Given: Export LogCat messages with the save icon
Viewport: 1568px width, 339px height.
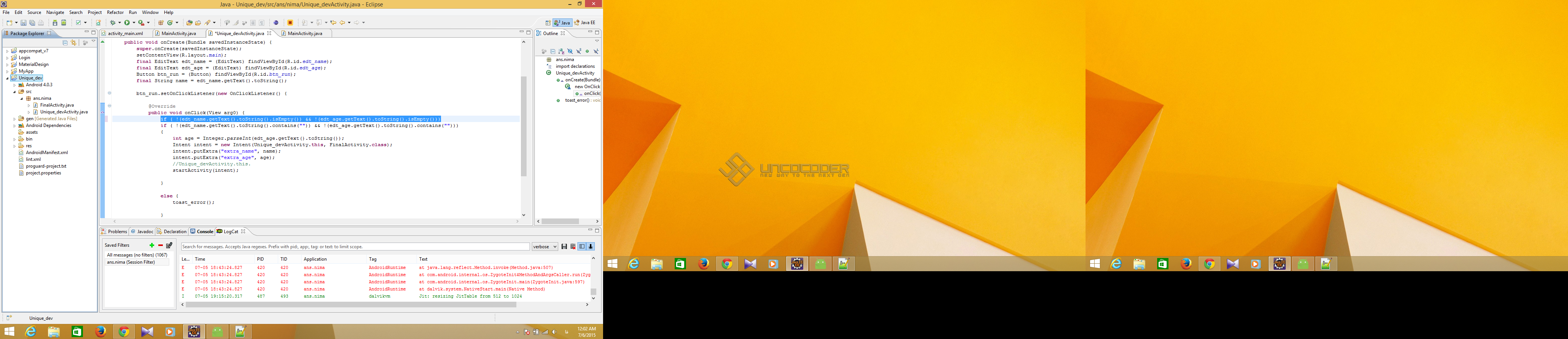Looking at the screenshot, I should (564, 246).
